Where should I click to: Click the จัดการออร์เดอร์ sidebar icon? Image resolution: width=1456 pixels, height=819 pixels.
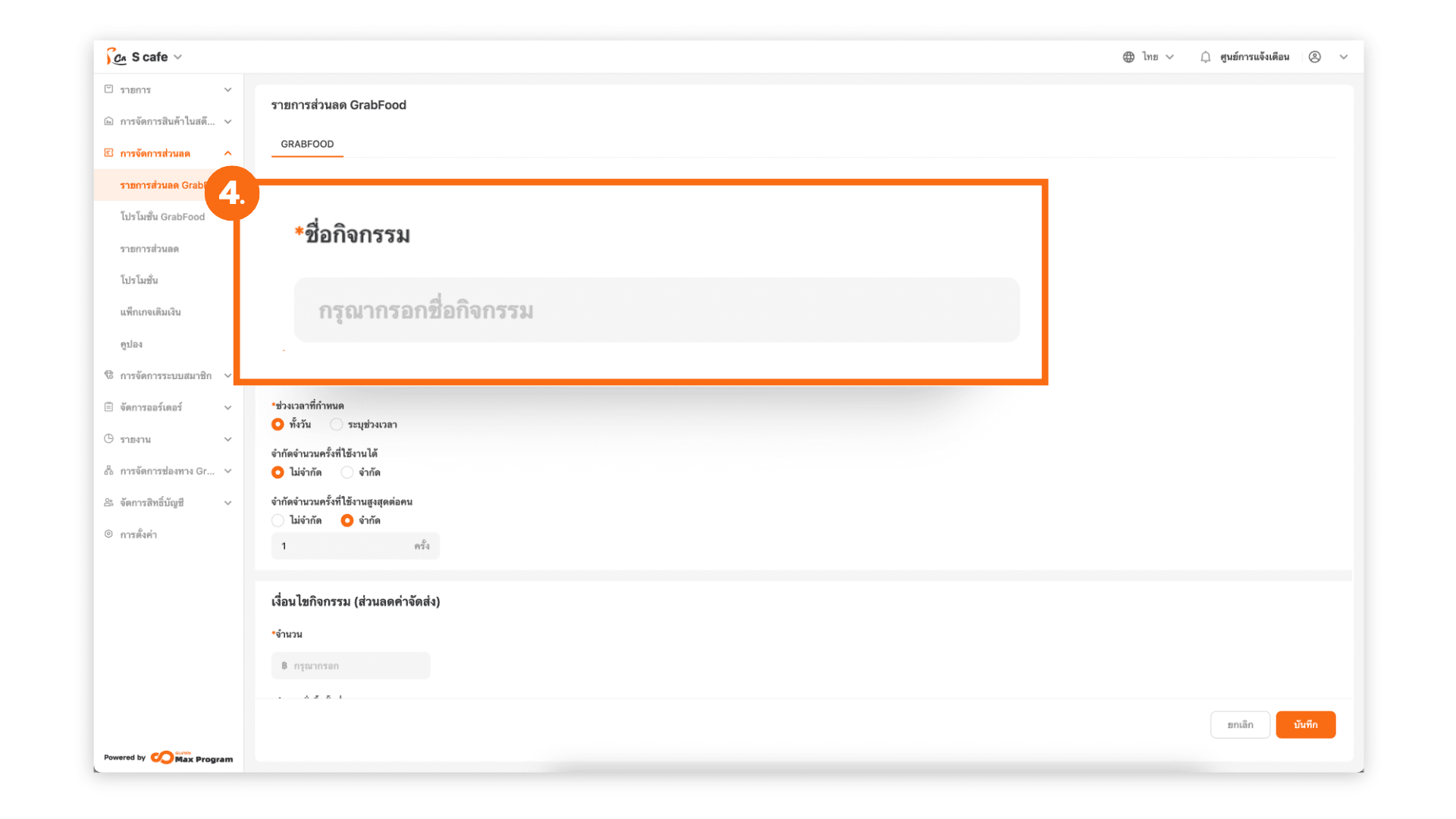(109, 407)
